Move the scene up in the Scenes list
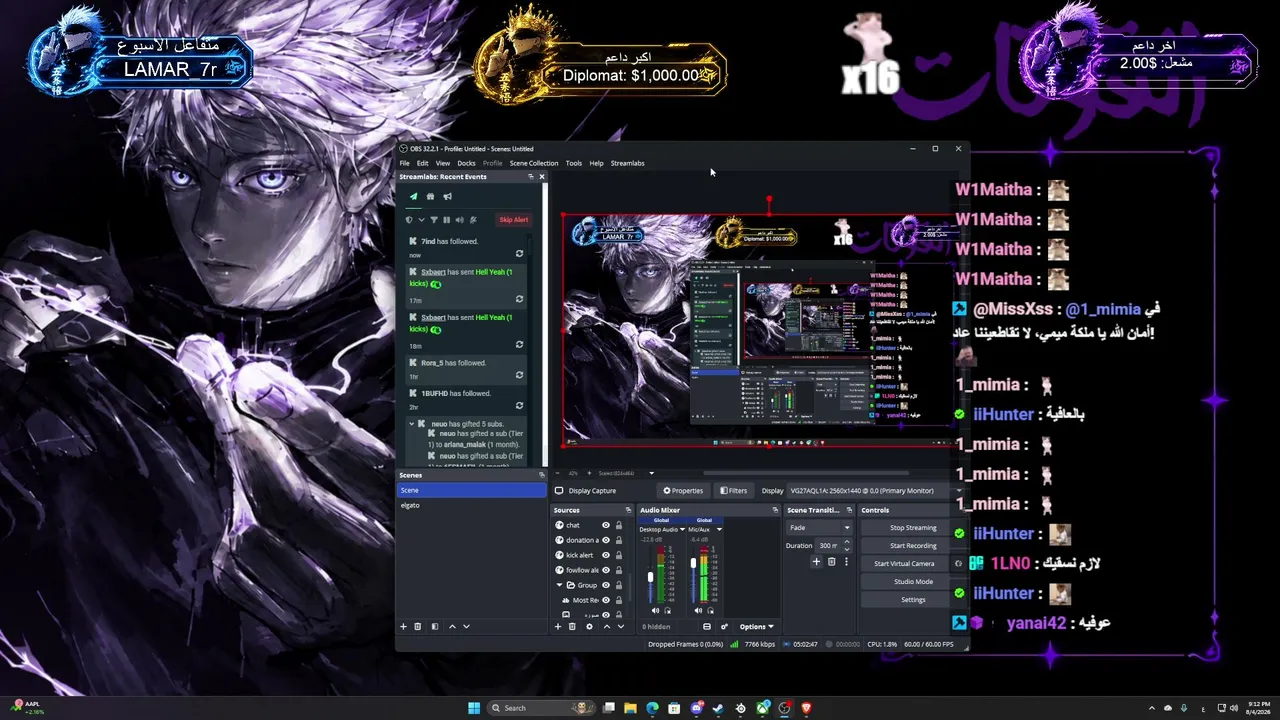Image resolution: width=1280 pixels, height=720 pixels. (452, 627)
